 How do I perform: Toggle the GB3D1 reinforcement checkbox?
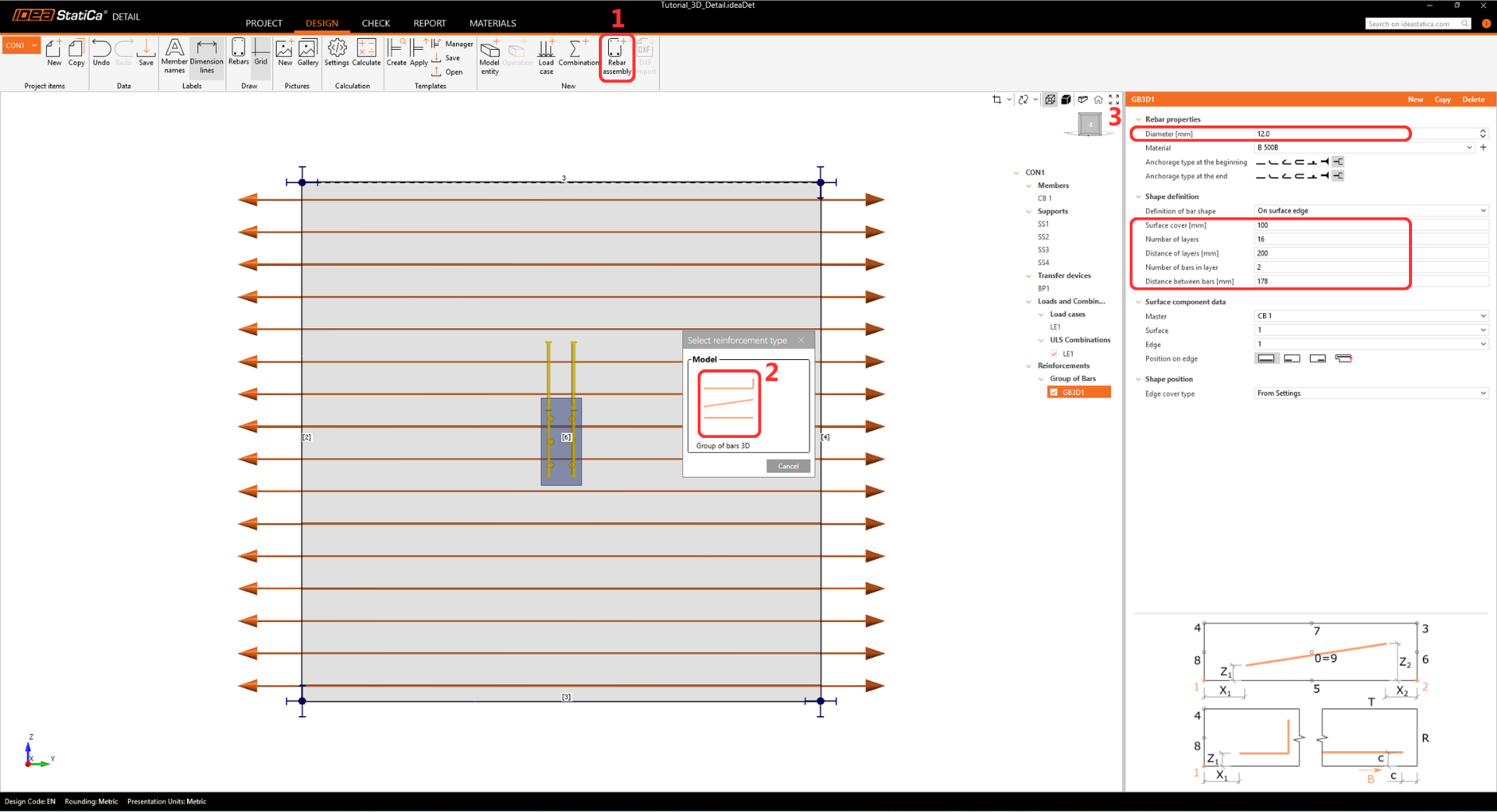click(x=1054, y=392)
